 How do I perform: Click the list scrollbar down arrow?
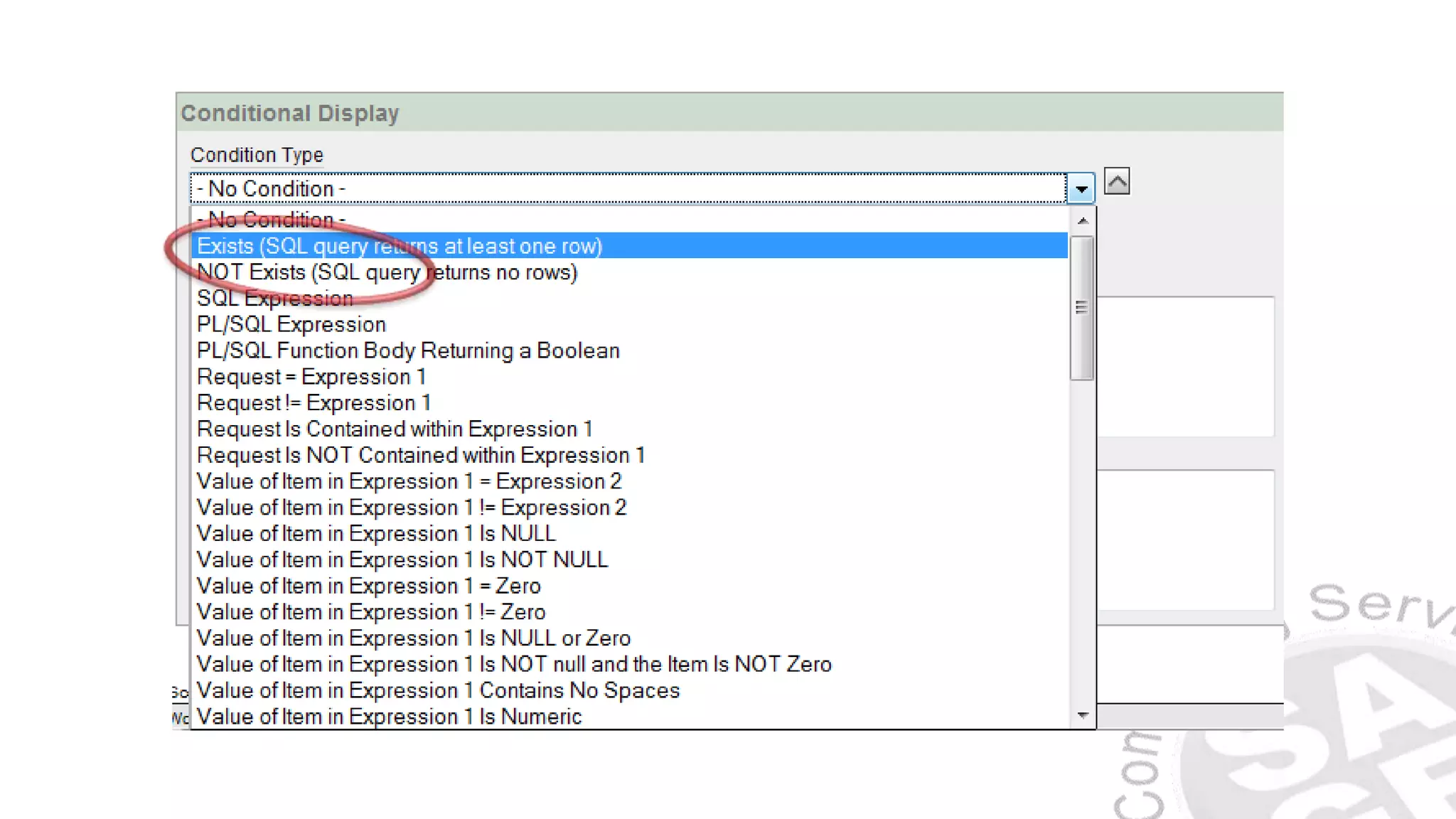click(x=1083, y=715)
